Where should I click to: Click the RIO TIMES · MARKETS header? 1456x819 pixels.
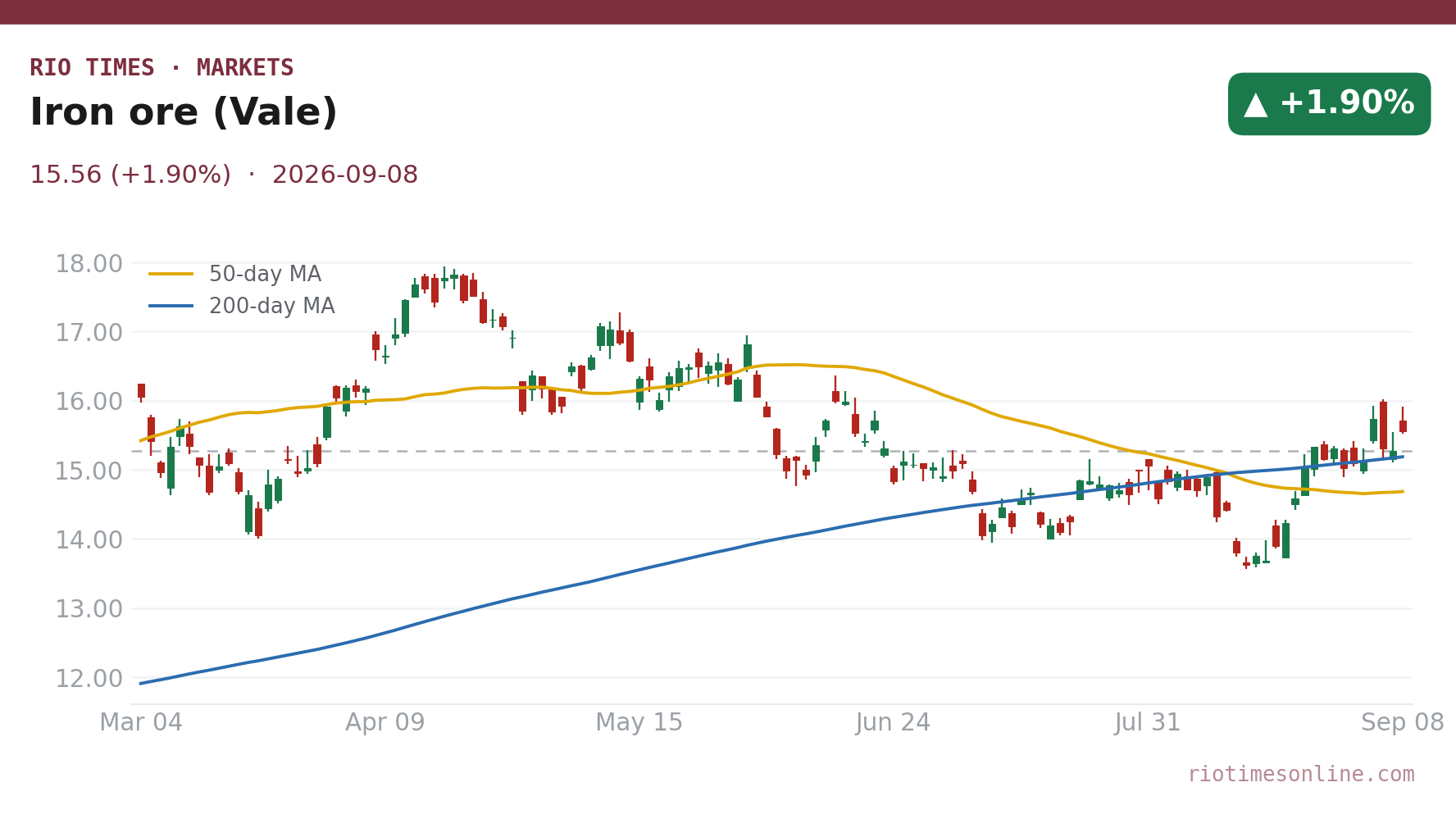pyautogui.click(x=162, y=68)
